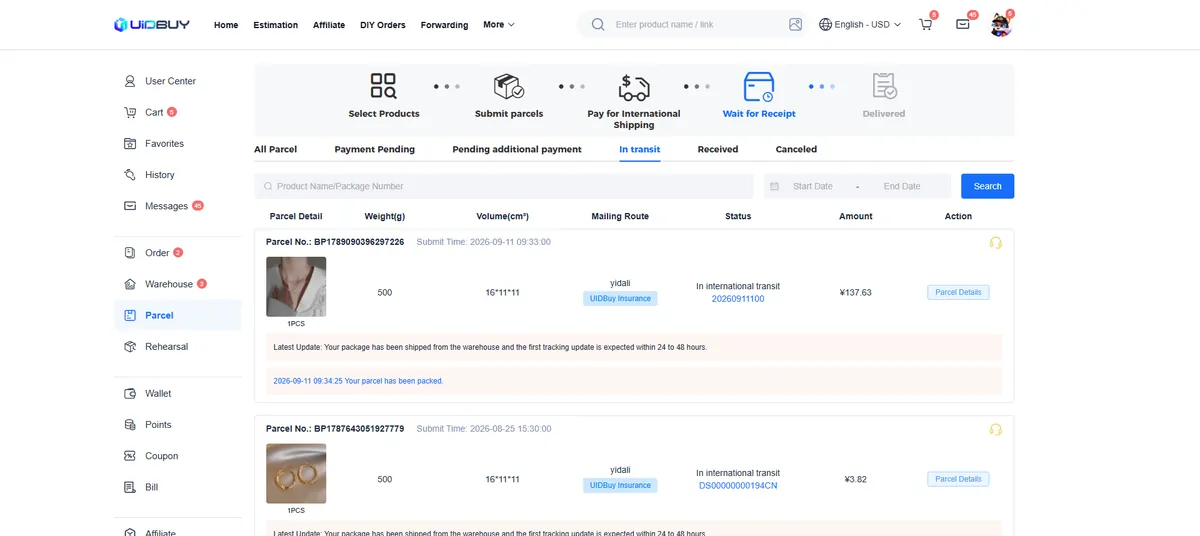Screen dimensions: 1200x536
Task: Open the Forwarding nav item
Action: [x=444, y=25]
